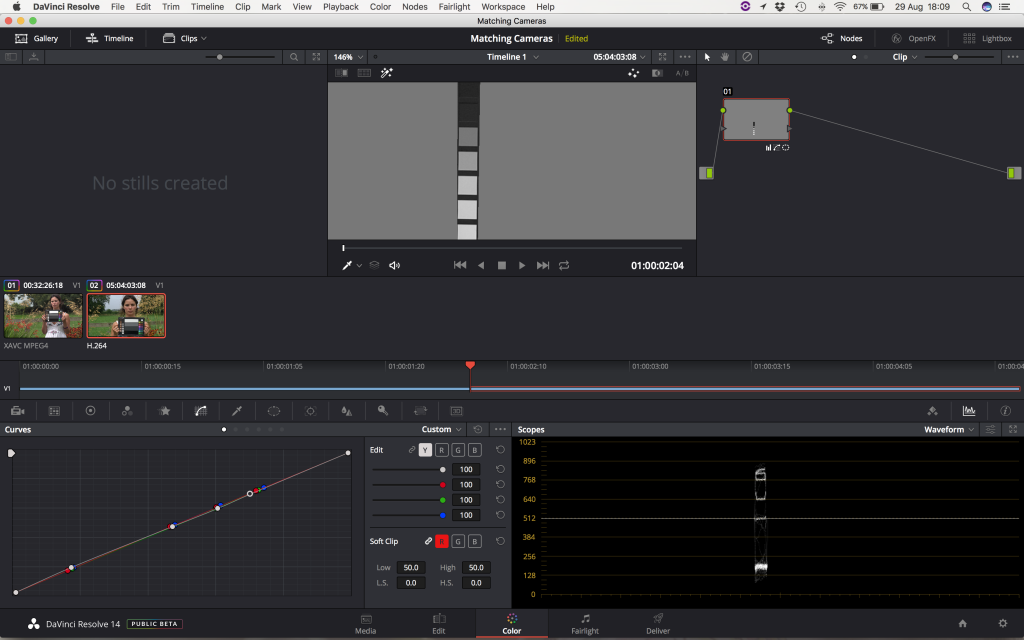The image size is (1024, 640).
Task: Open the viewer zoom 146% dropdown
Action: coord(348,57)
